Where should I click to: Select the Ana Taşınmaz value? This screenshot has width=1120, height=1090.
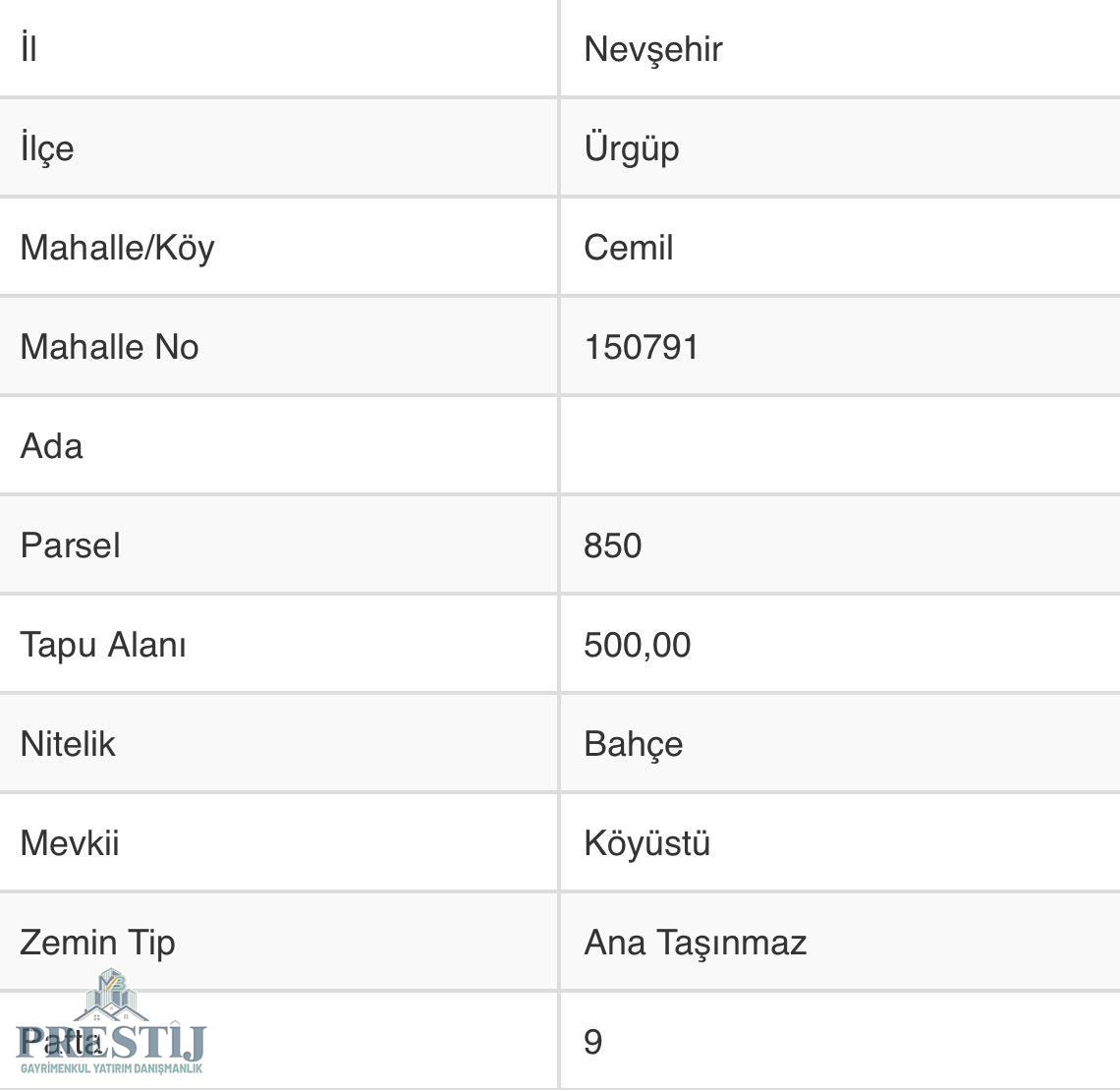tap(695, 943)
